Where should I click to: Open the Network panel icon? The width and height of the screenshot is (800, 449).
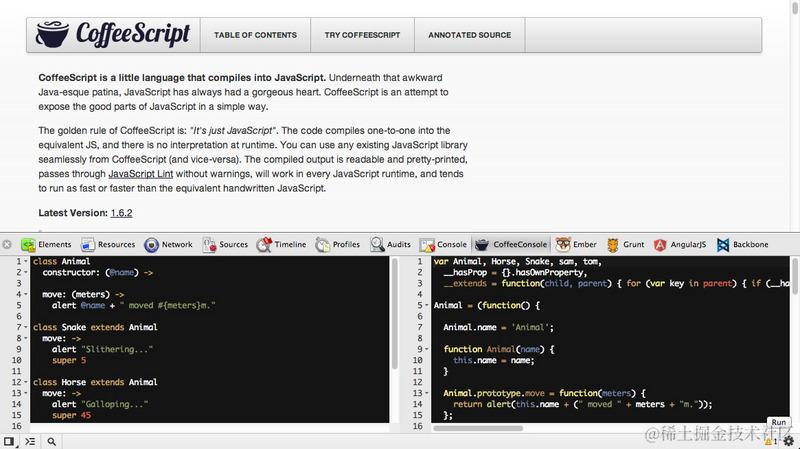click(152, 245)
